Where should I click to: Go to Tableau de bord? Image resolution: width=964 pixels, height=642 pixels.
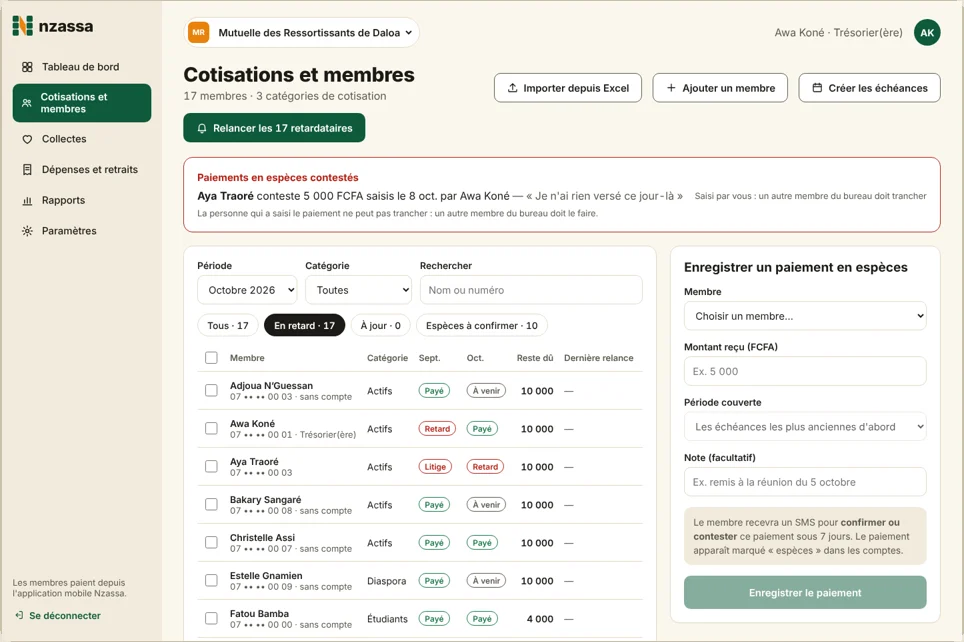[x=82, y=67]
